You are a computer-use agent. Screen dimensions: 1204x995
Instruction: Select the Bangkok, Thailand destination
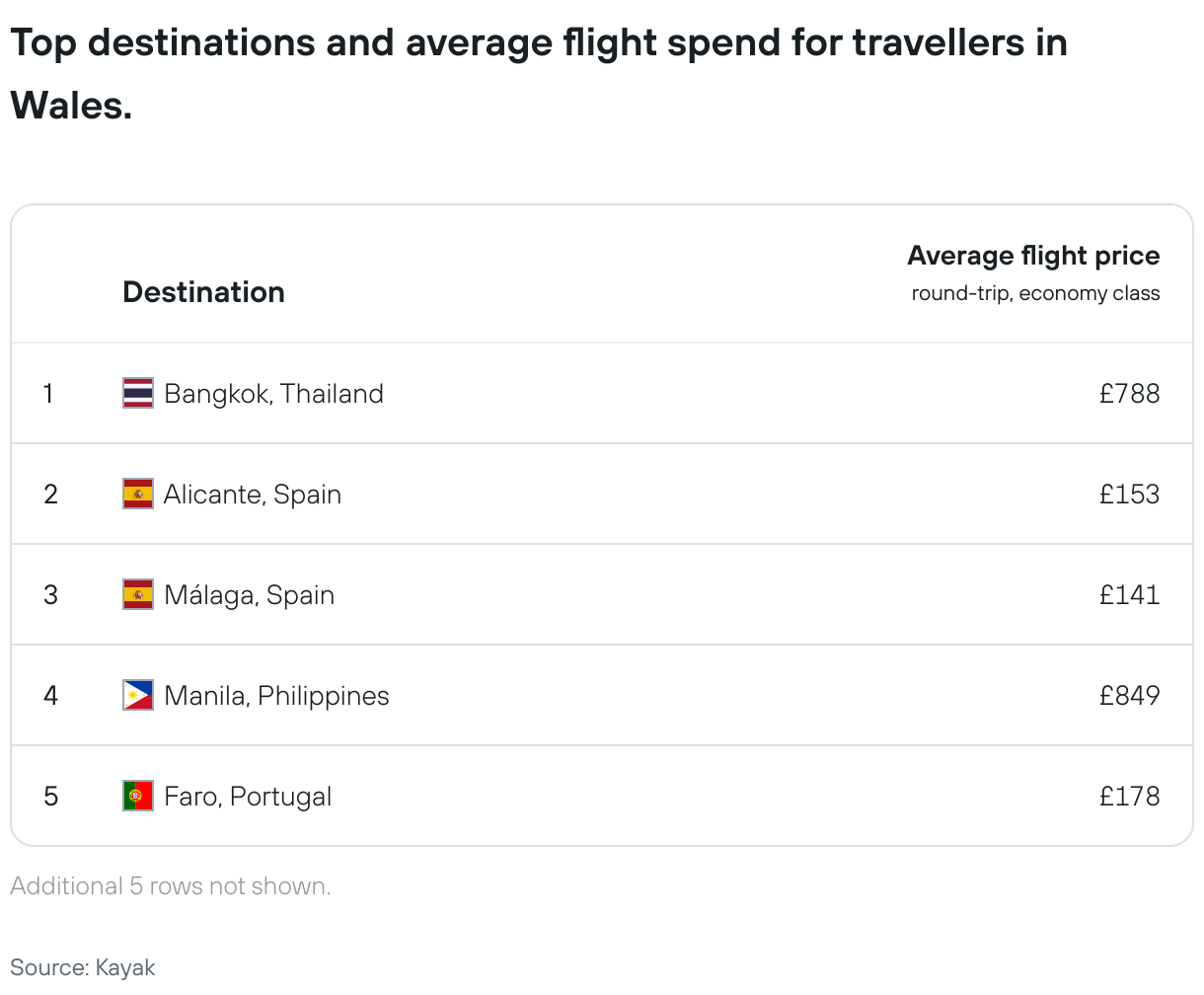pos(273,394)
